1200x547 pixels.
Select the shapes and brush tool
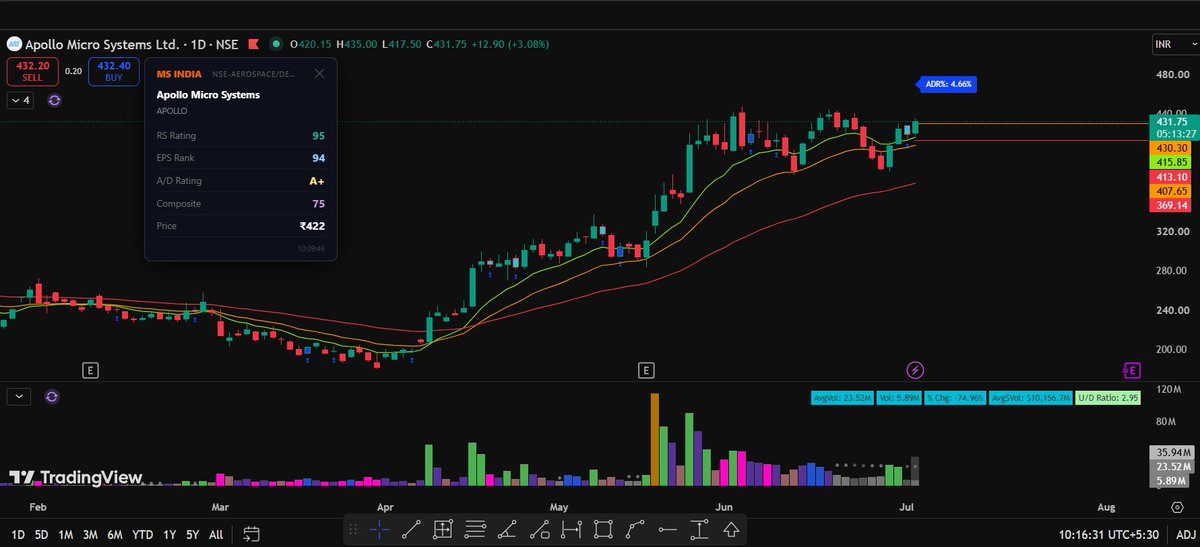pyautogui.click(x=539, y=529)
